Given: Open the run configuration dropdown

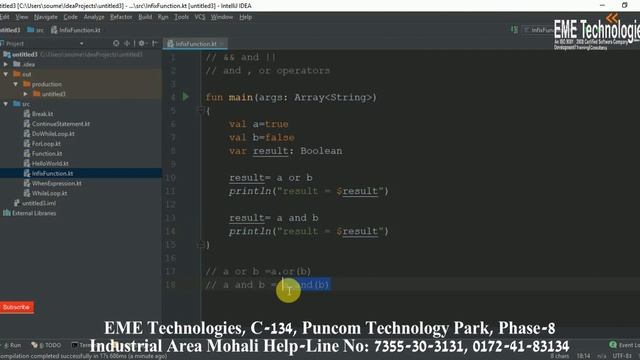Looking at the screenshot, I should [538, 30].
